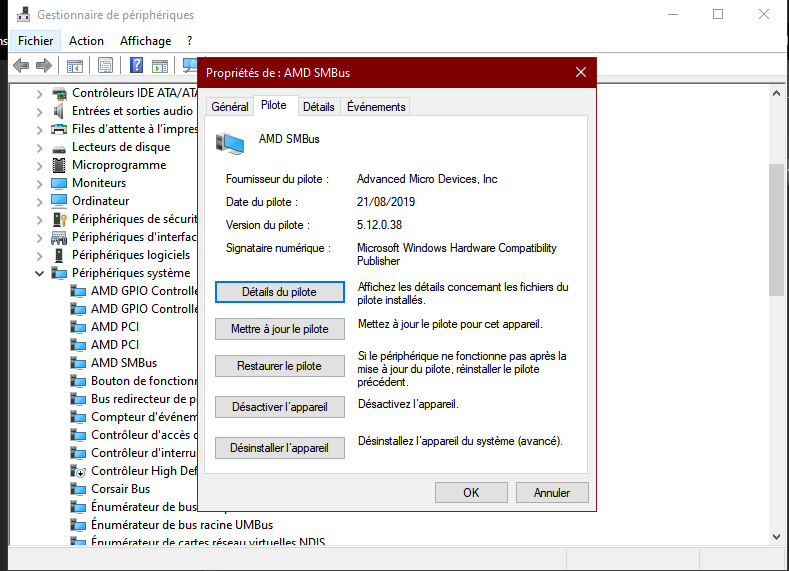This screenshot has height=571, width=789.
Task: Select Énumérateur de bus racine UMBus
Action: coord(182,525)
